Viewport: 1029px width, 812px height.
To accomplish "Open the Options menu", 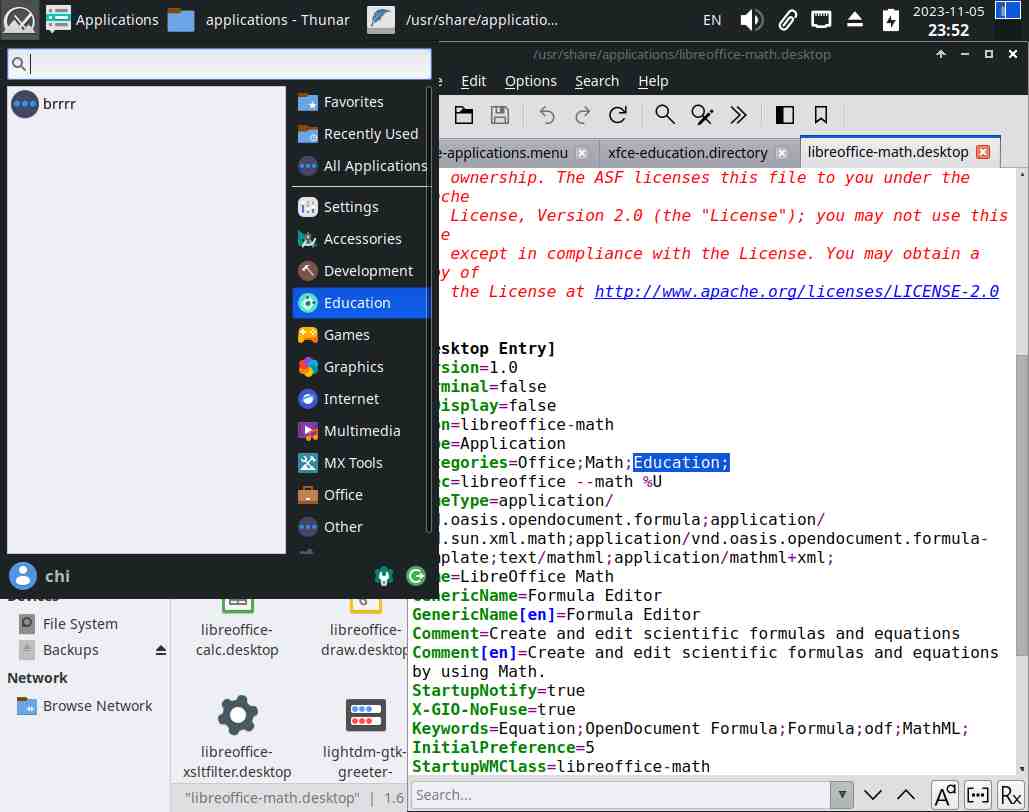I will (530, 81).
